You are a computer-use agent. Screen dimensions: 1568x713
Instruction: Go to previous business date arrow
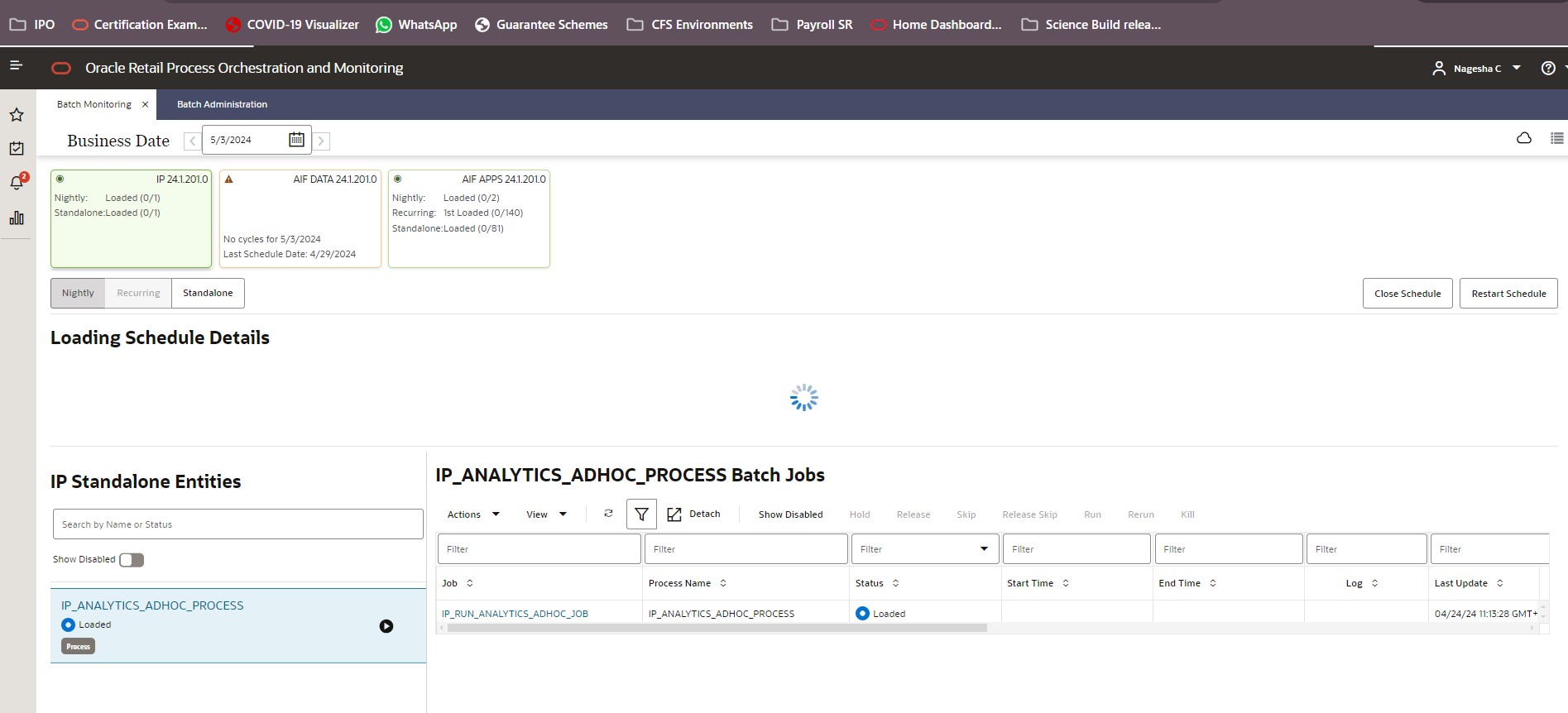192,141
